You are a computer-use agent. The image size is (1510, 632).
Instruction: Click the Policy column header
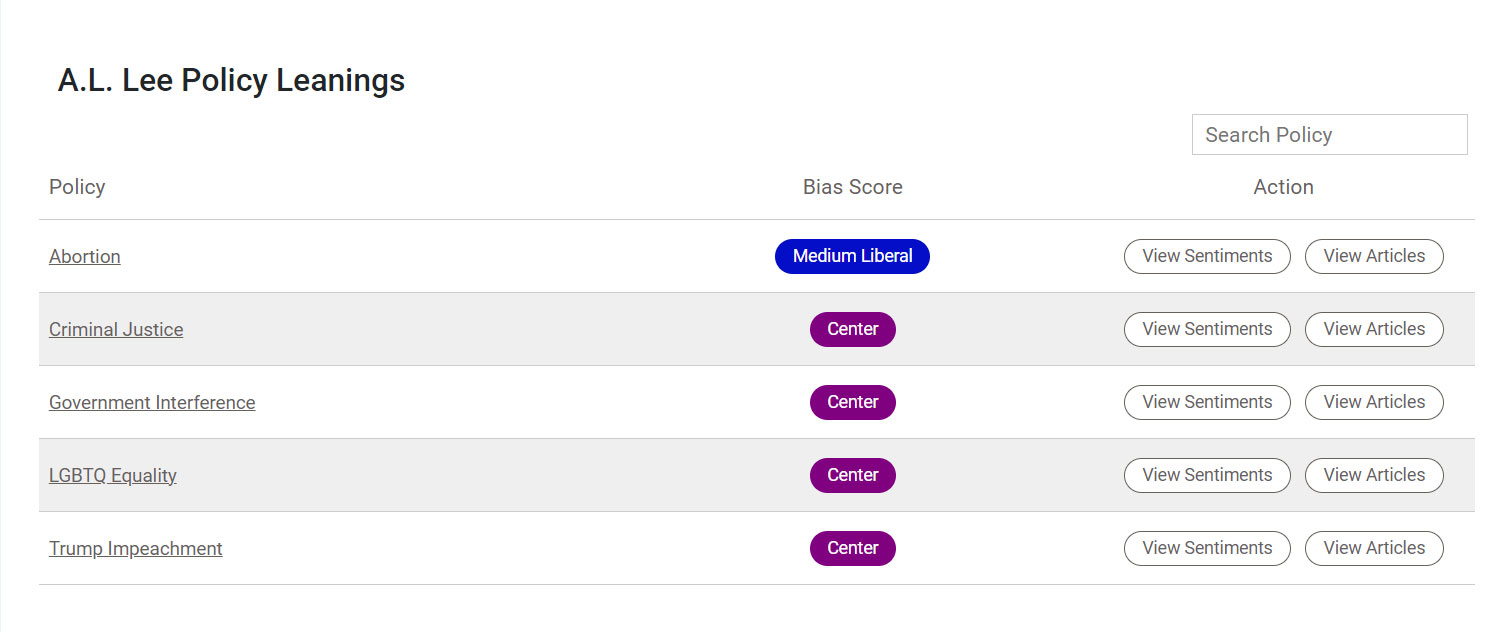(77, 187)
